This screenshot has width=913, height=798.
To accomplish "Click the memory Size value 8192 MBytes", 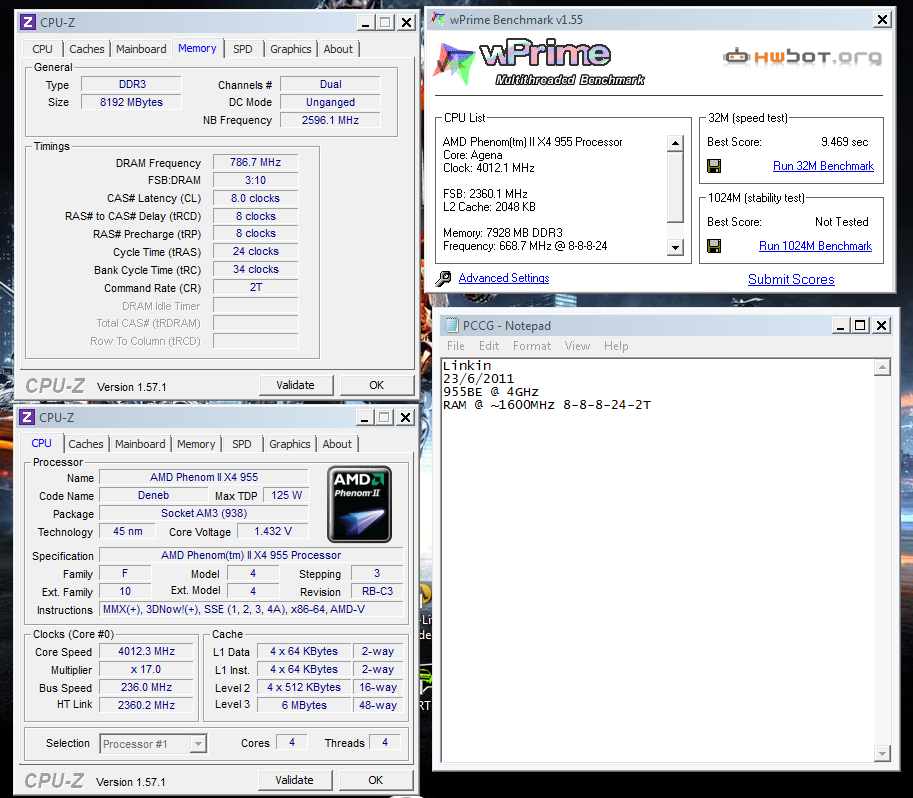I will [x=131, y=103].
